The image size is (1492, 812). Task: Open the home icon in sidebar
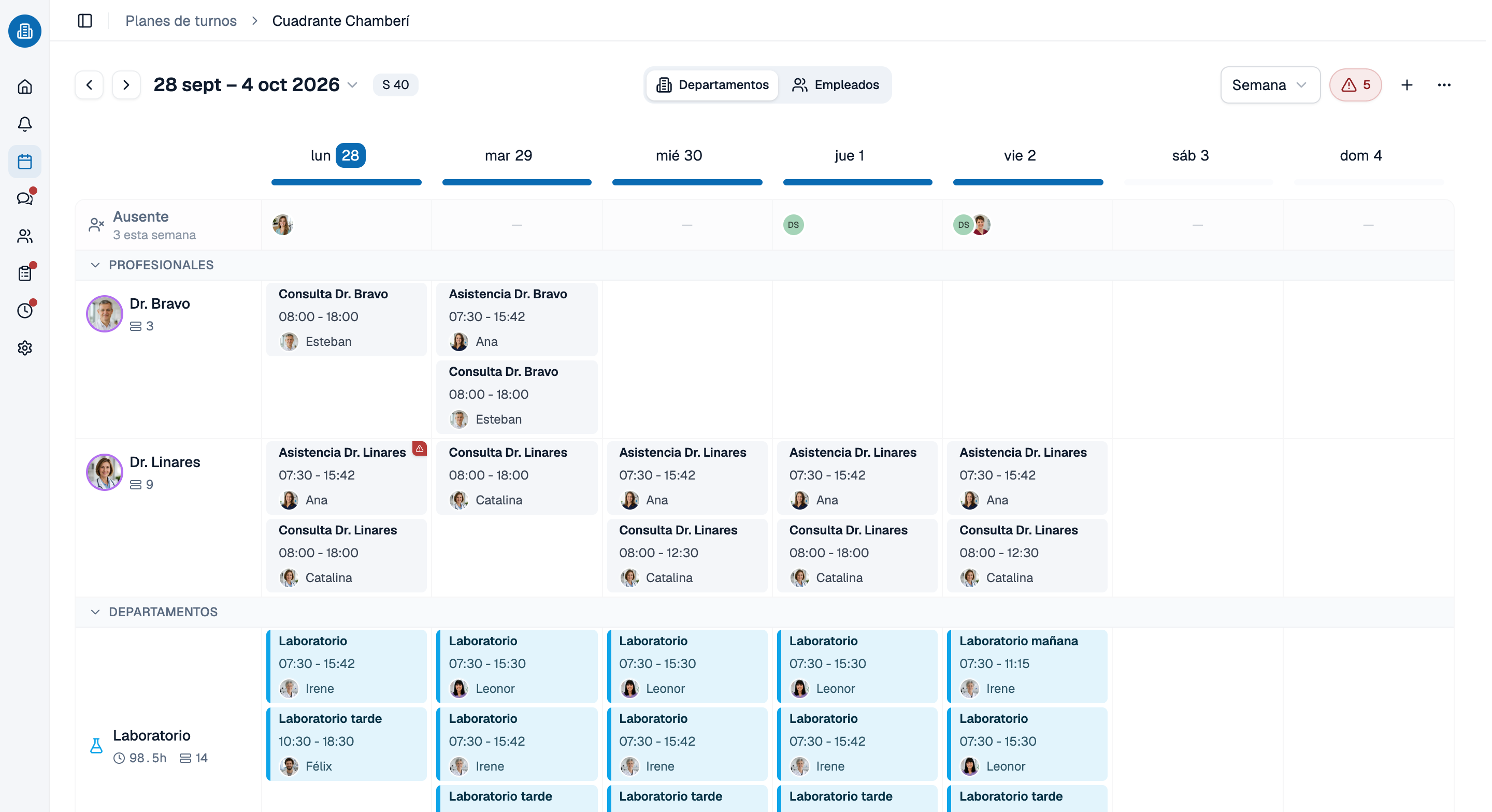pos(24,87)
